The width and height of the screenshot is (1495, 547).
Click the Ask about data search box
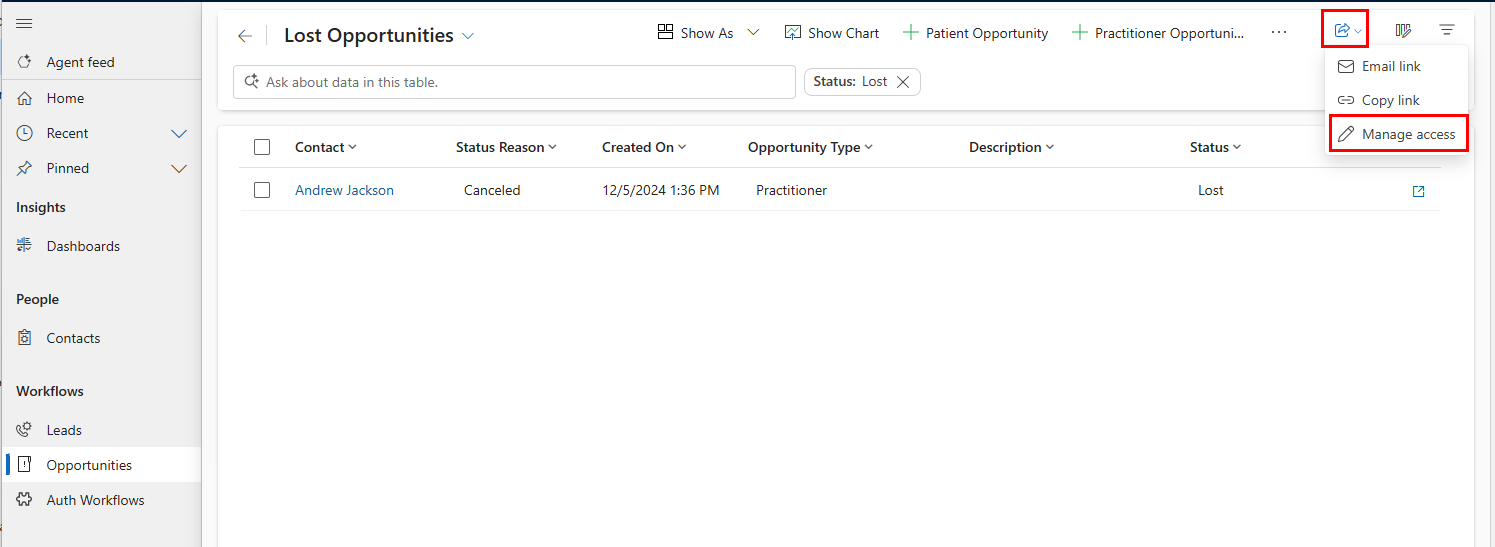(514, 82)
